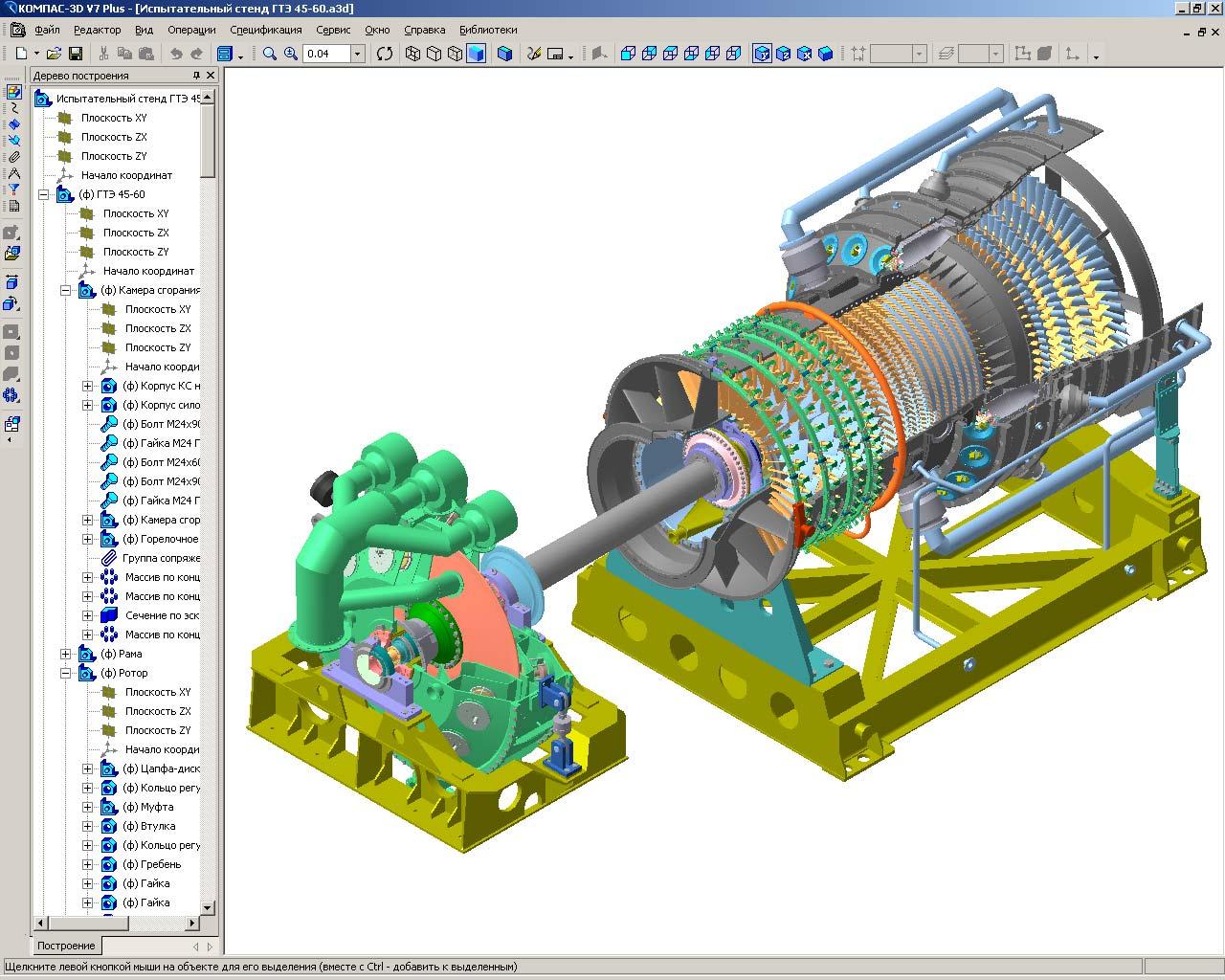The image size is (1225, 980).
Task: Click the paperclip icon in left sidebar
Action: 13,157
